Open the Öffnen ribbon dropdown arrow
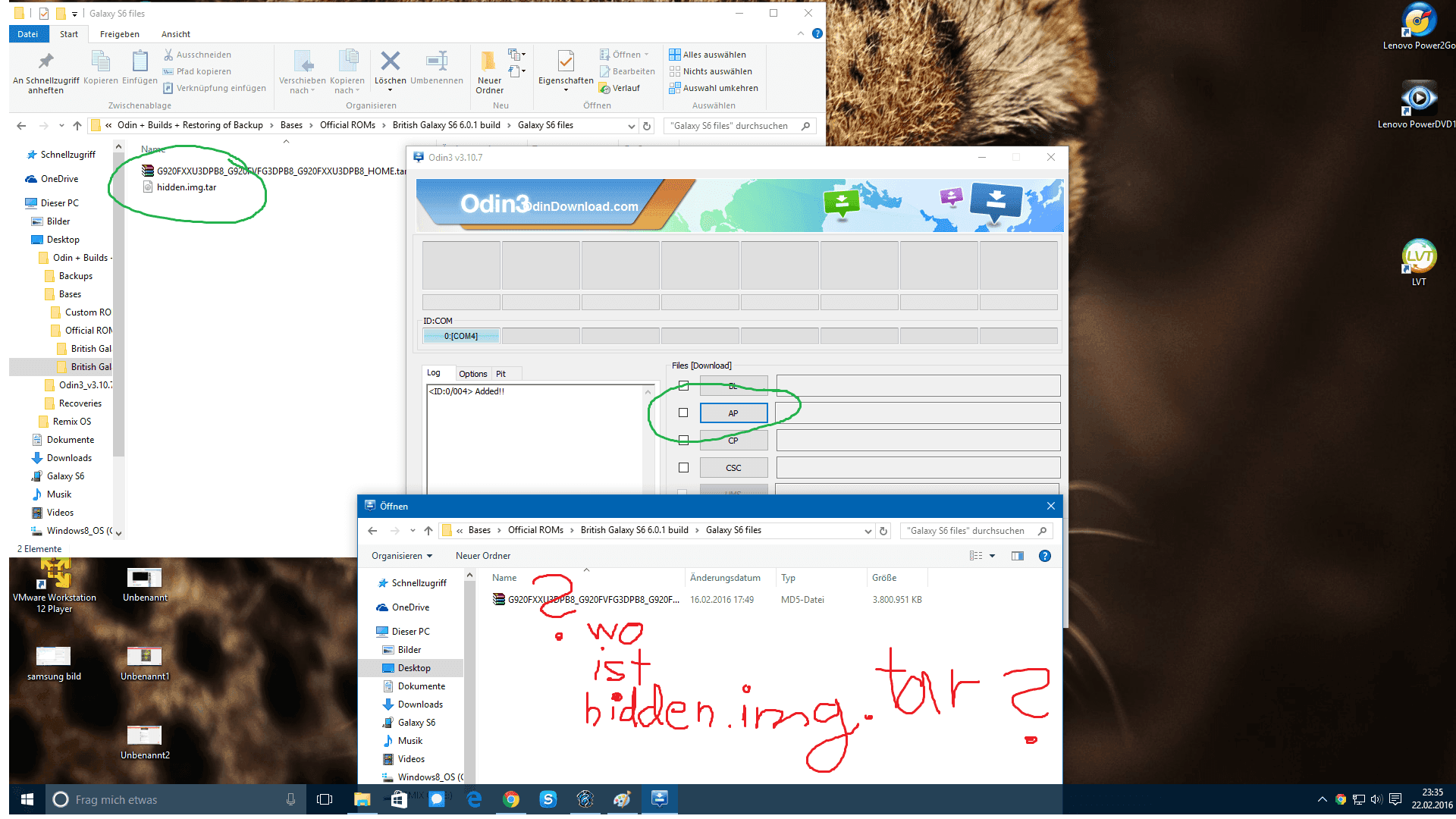 (x=646, y=55)
